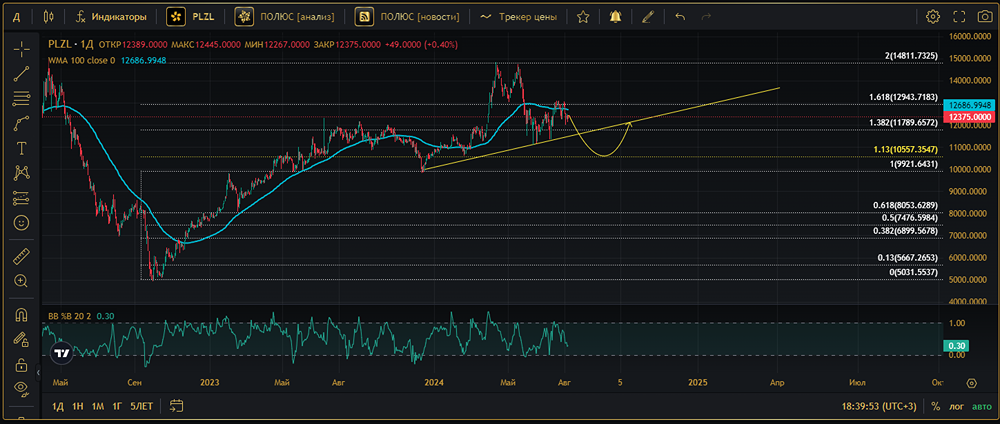Viewport: 1000px width, 424px height.
Task: Toggle stay in drawing mode
Action: [x=22, y=340]
